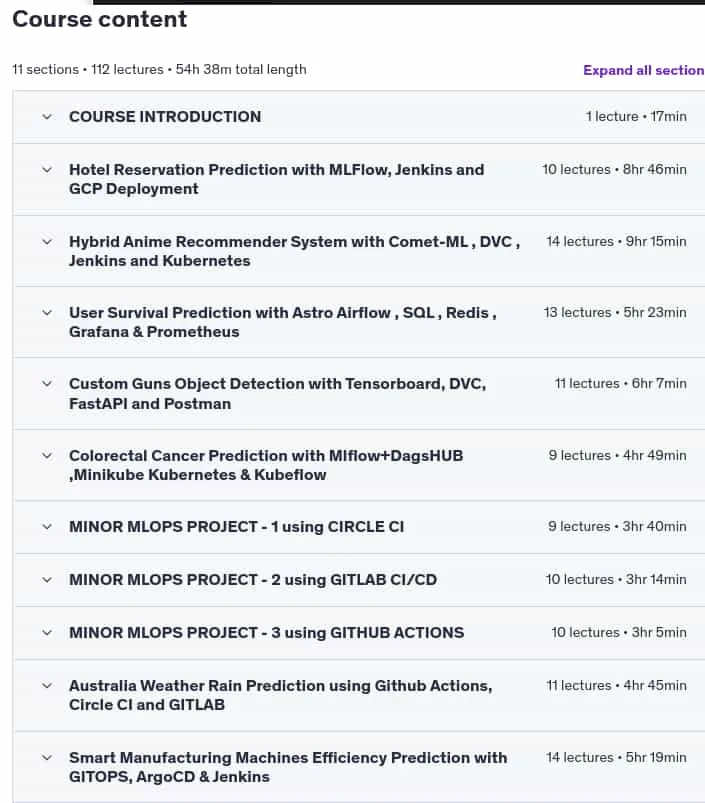Select Hotel Reservation Prediction with MLFlow title

point(276,179)
